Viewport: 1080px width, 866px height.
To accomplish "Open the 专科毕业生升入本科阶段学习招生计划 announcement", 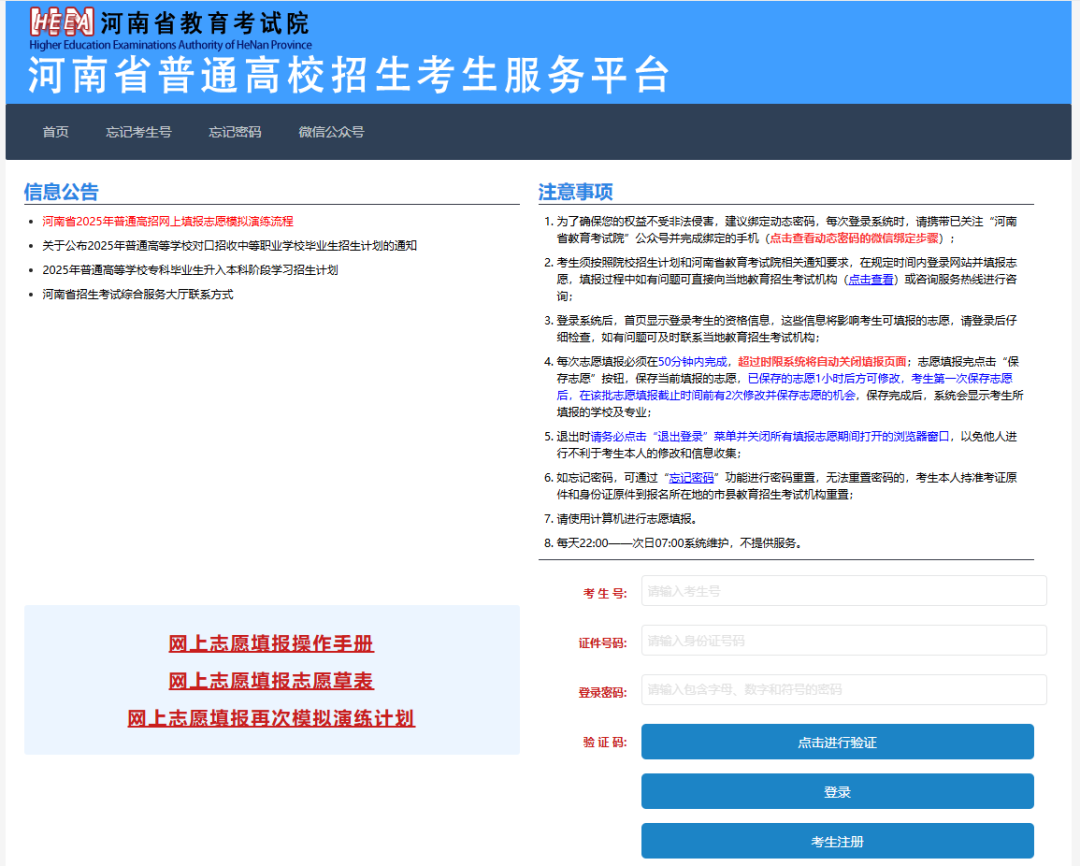I will (x=190, y=270).
